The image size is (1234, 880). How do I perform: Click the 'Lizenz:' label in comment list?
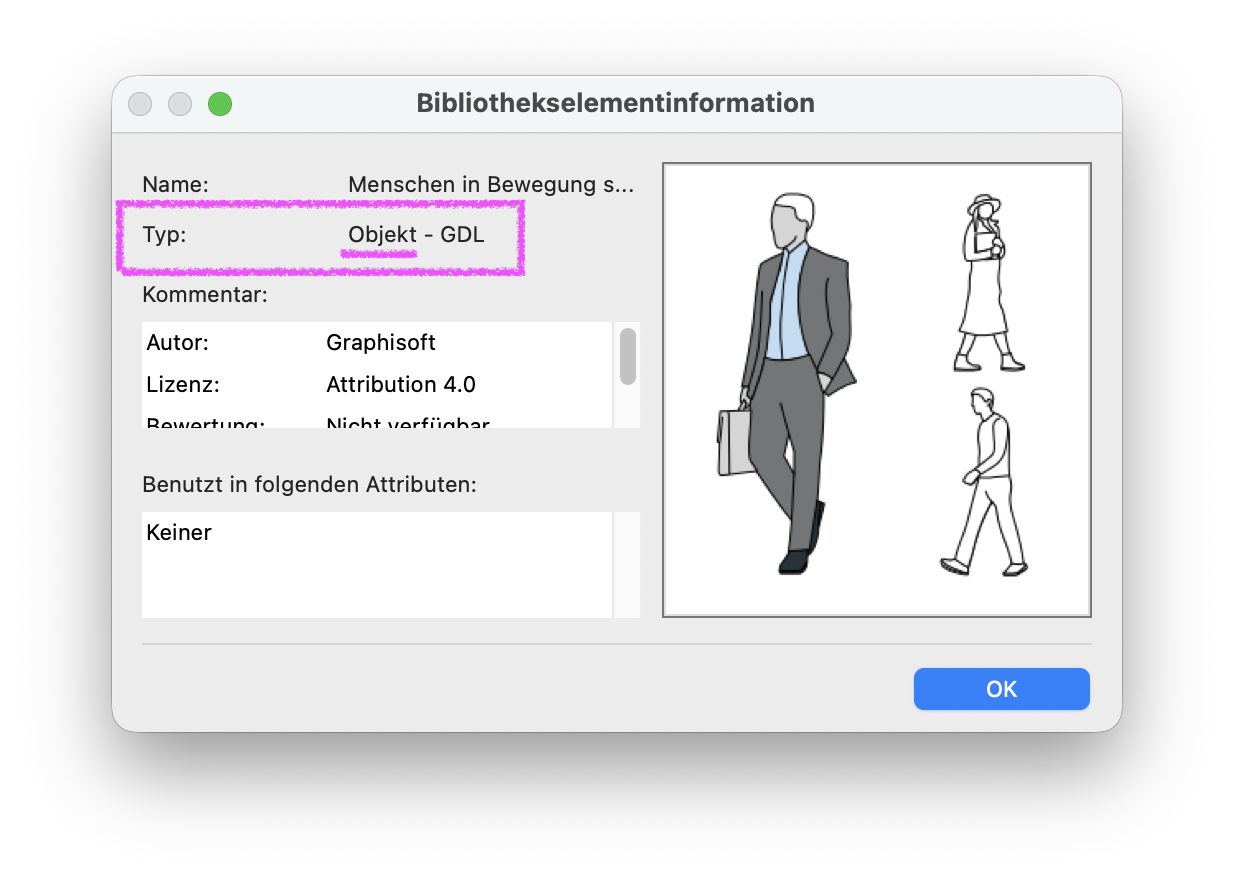click(x=182, y=385)
